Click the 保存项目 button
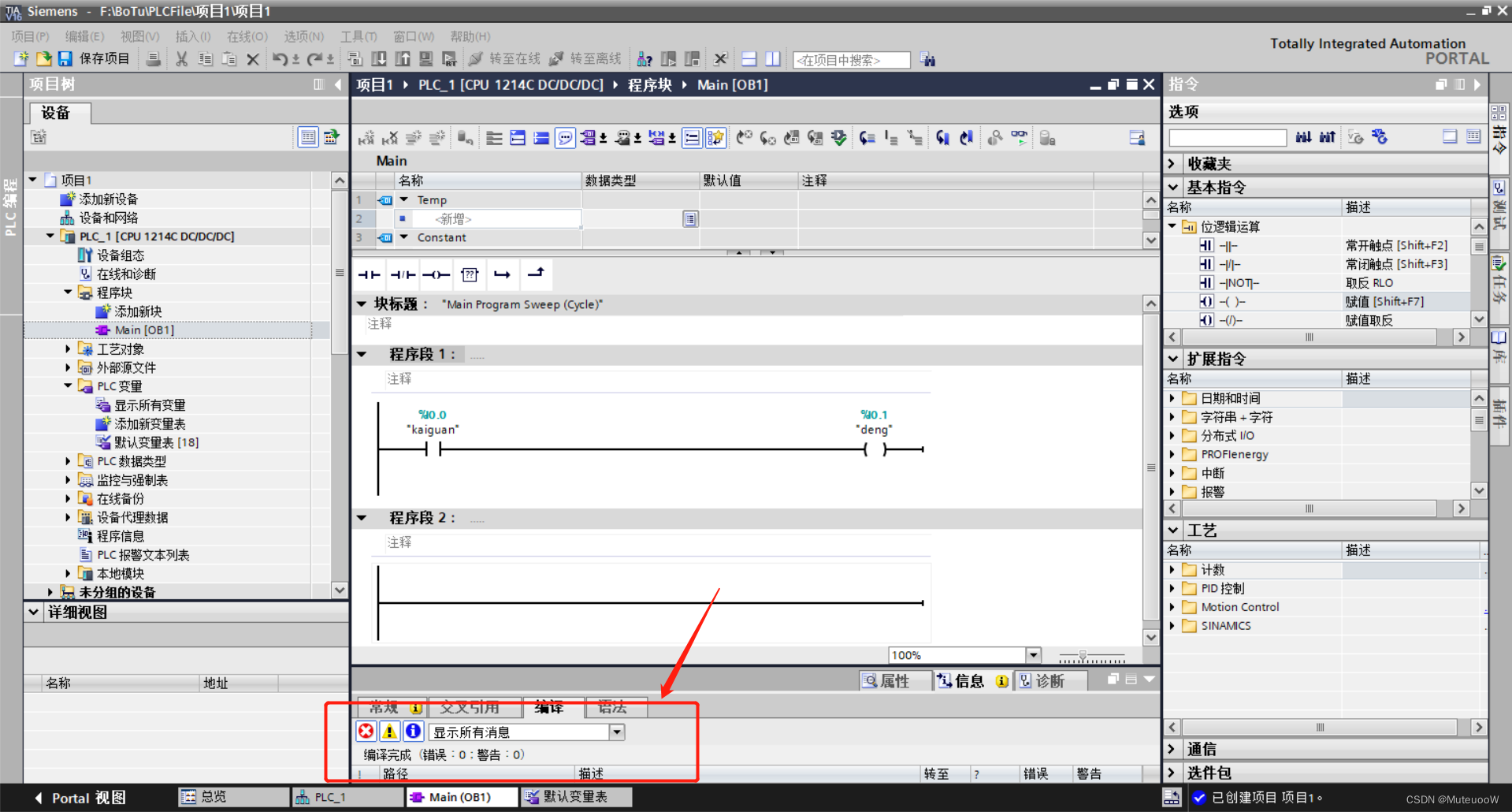The width and height of the screenshot is (1512, 812). 95,59
